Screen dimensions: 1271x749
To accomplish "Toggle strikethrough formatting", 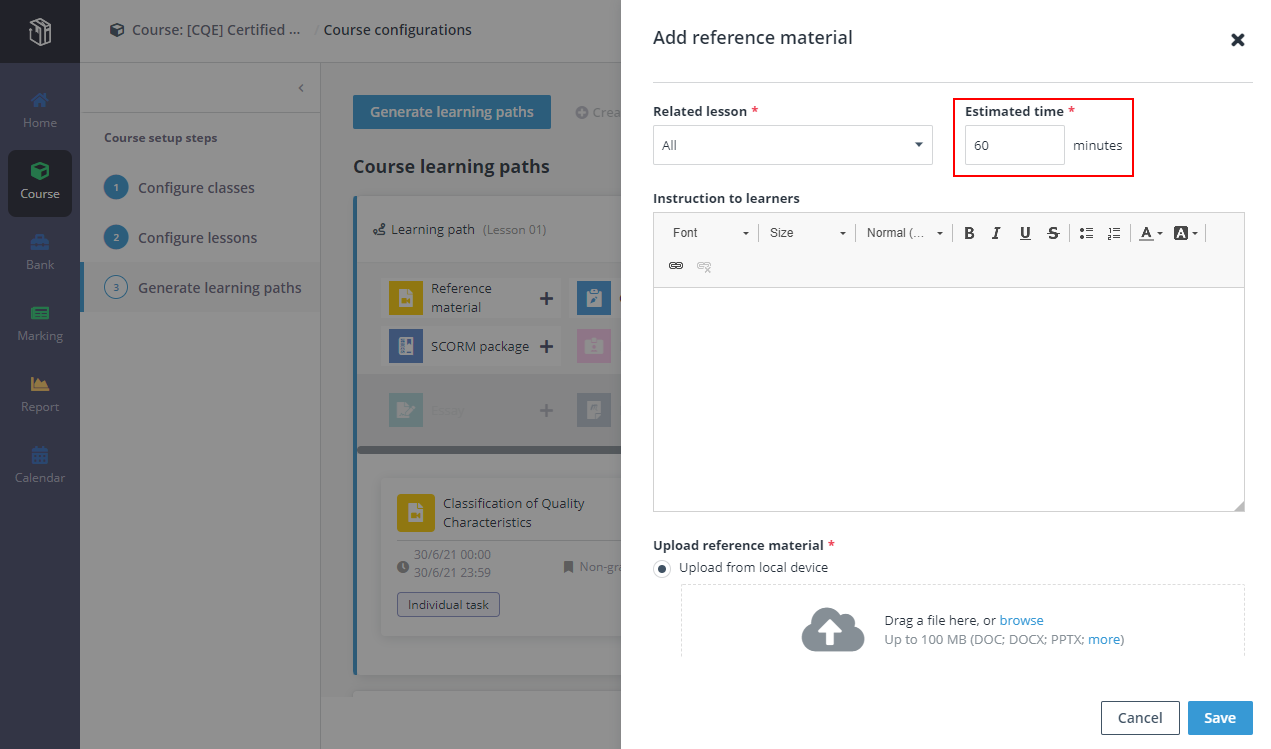I will coord(1053,233).
